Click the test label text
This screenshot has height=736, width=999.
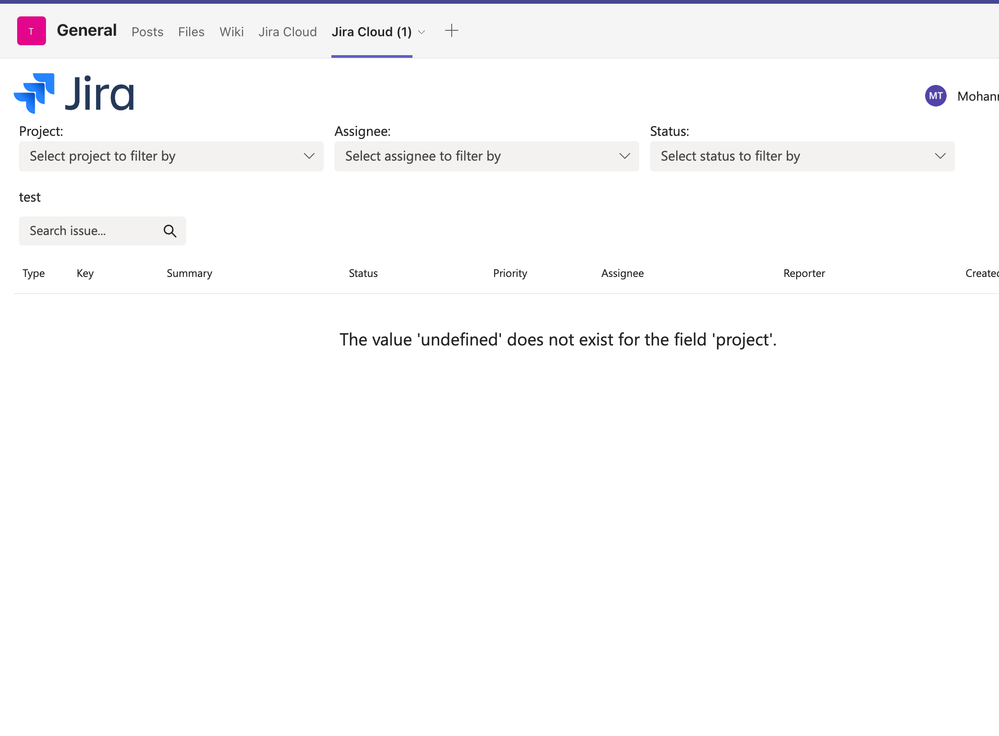click(x=29, y=197)
